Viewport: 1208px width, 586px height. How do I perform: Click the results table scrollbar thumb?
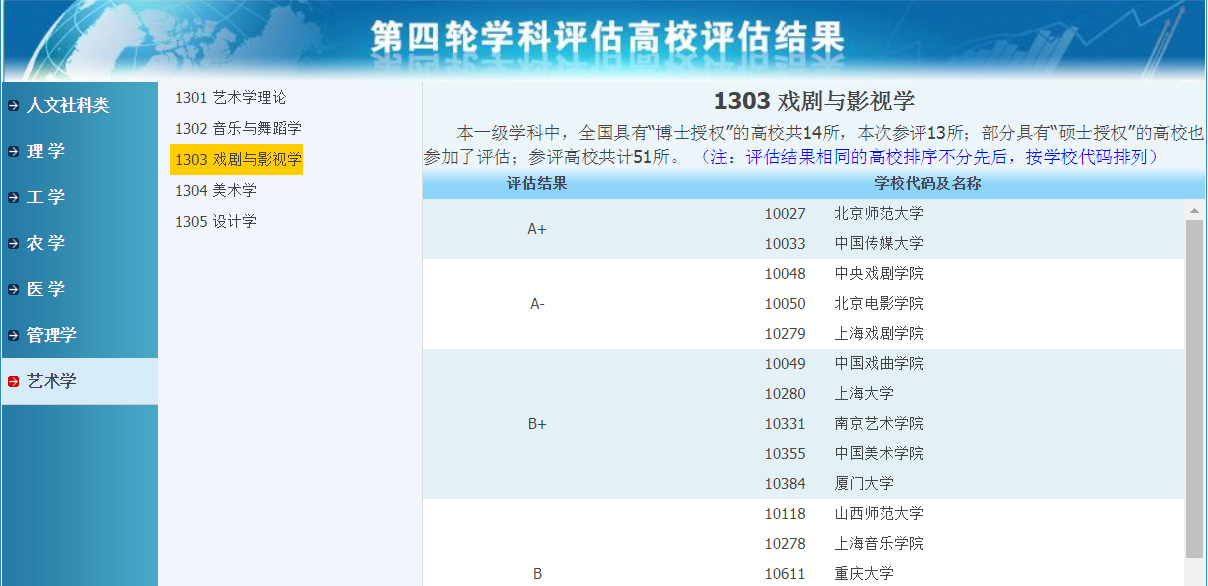1194,388
